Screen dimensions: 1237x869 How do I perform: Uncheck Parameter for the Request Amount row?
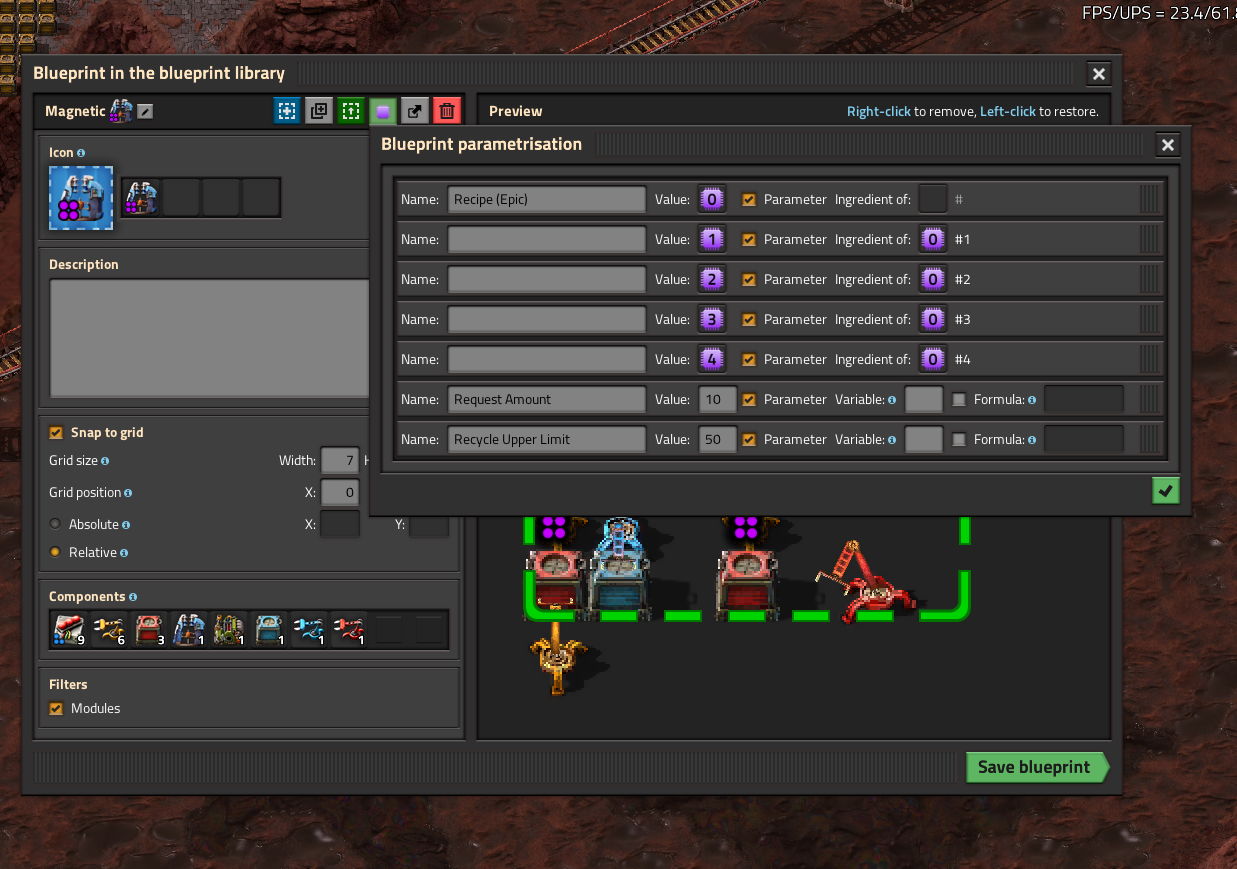pos(748,399)
